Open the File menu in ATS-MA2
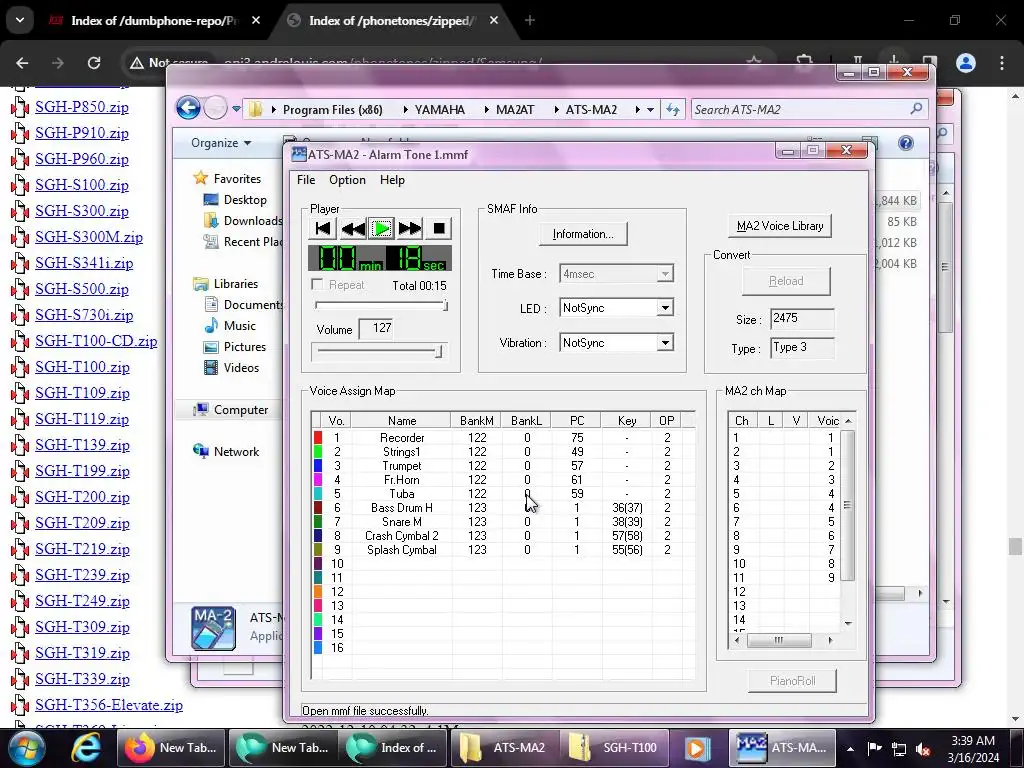The image size is (1024, 768). point(306,180)
